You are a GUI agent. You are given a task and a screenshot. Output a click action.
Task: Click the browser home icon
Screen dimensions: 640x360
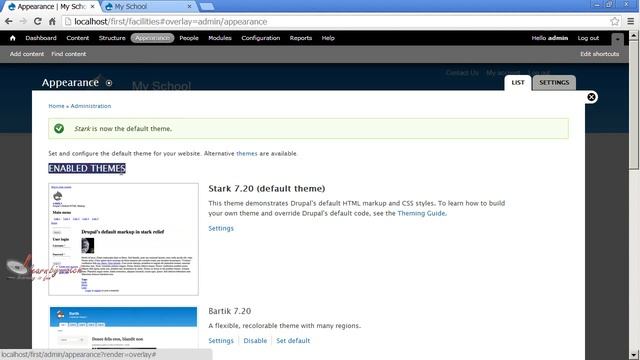pyautogui.click(x=52, y=21)
